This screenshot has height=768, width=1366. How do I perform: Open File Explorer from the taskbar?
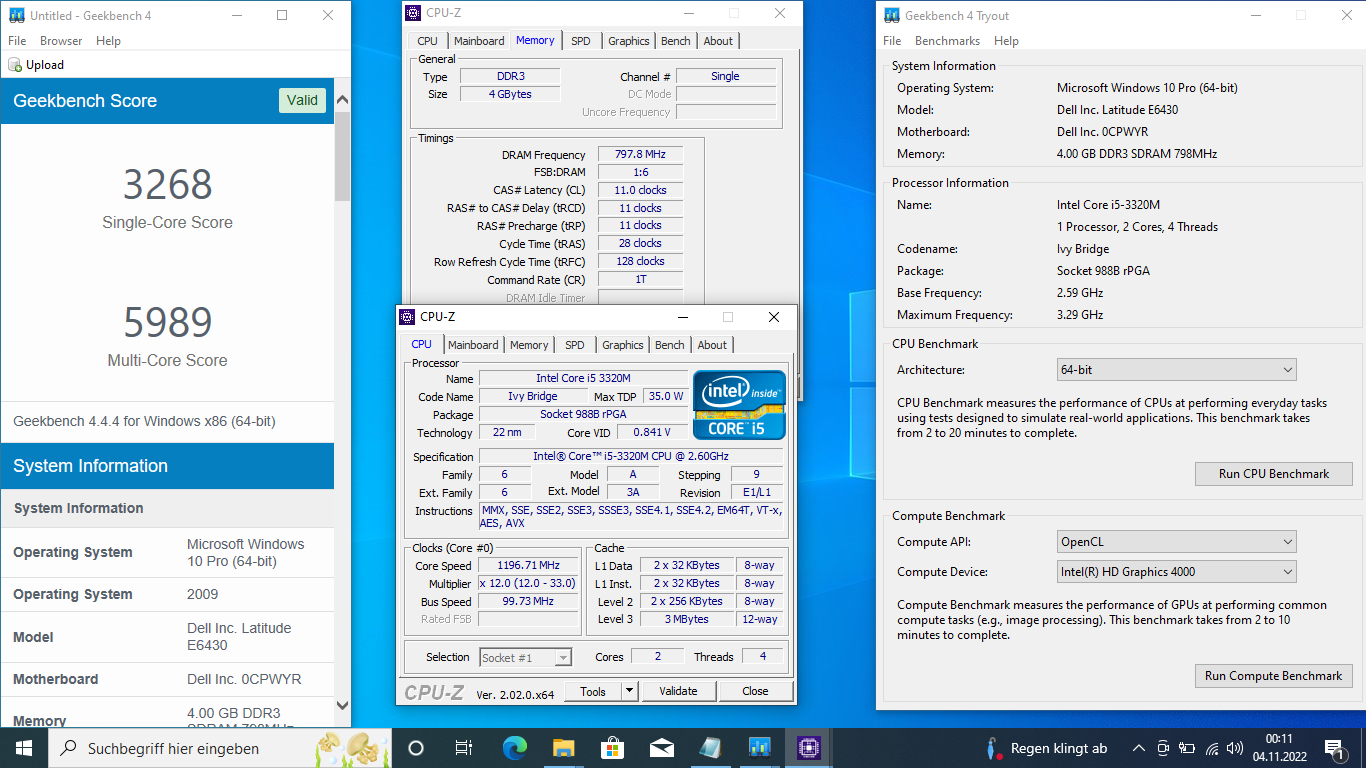(563, 747)
